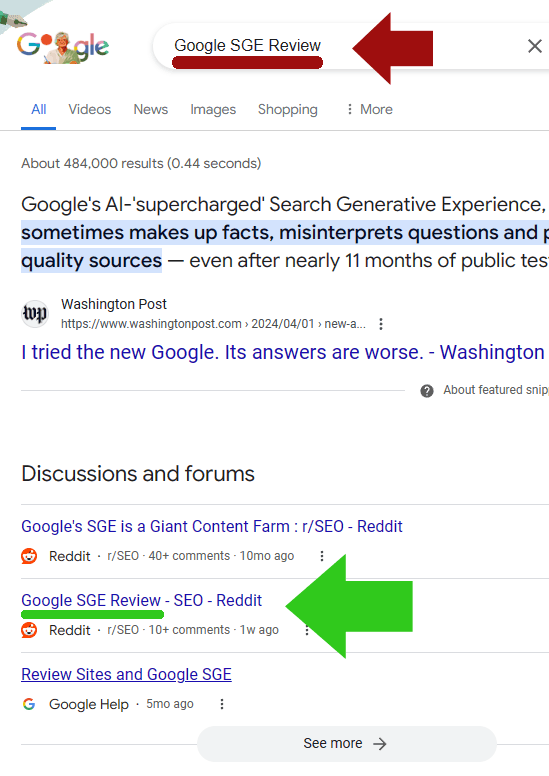Open options for Giant Content Farm Reddit result
The width and height of the screenshot is (549, 776).
(322, 556)
